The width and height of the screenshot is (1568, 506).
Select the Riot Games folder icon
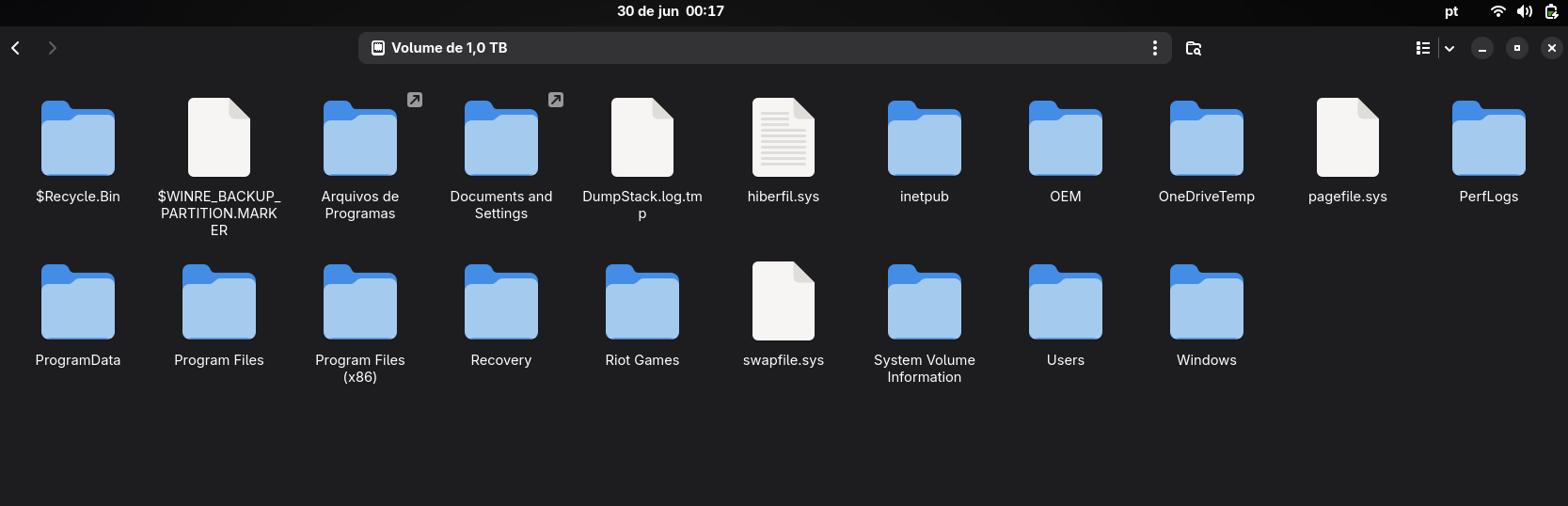[x=642, y=301]
